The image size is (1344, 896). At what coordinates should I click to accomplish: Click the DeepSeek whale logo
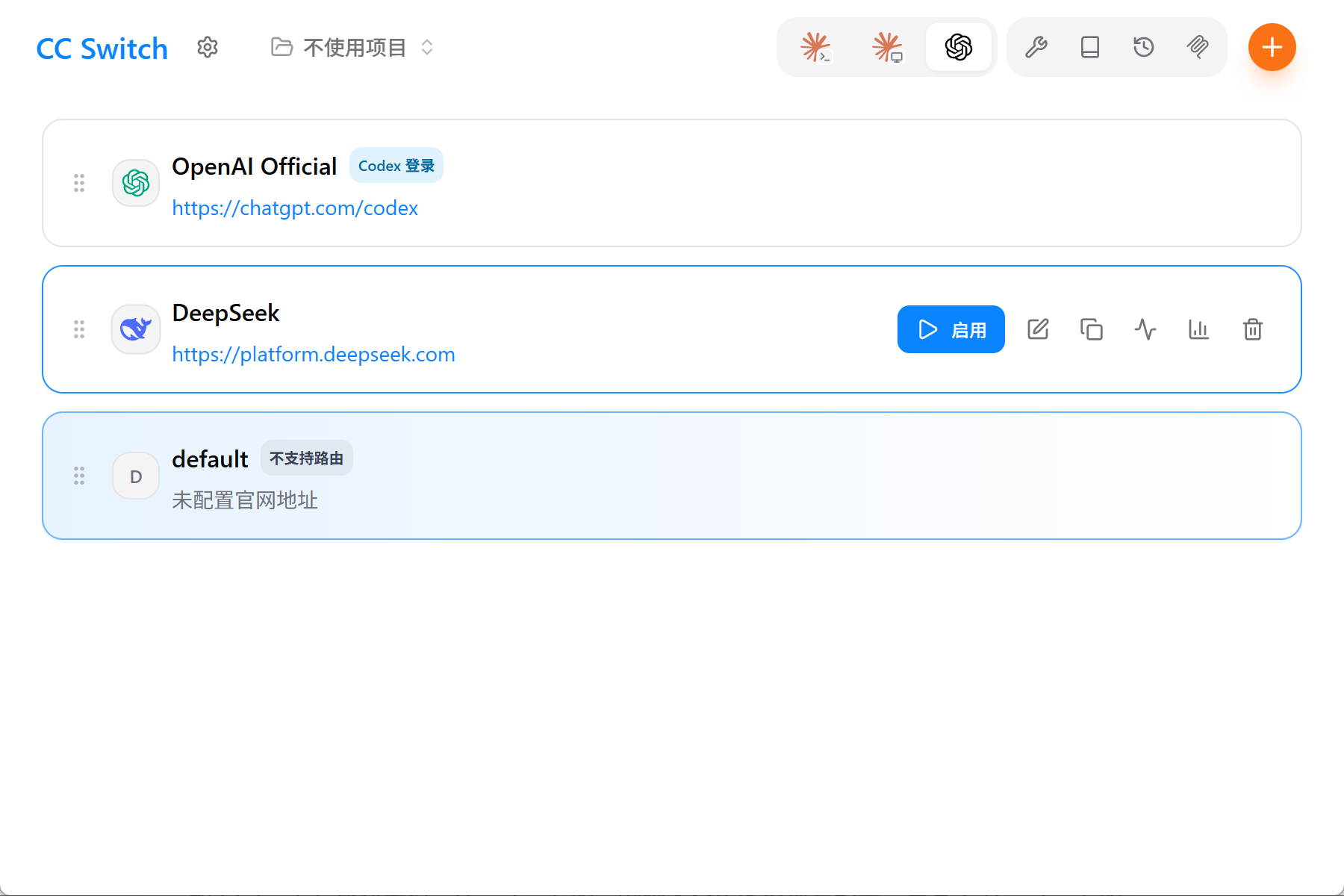tap(136, 329)
